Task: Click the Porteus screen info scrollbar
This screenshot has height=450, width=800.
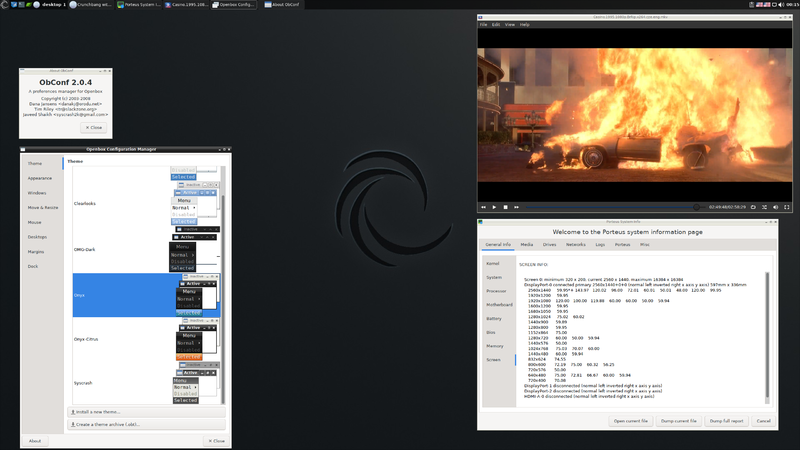Action: pyautogui.click(x=766, y=337)
